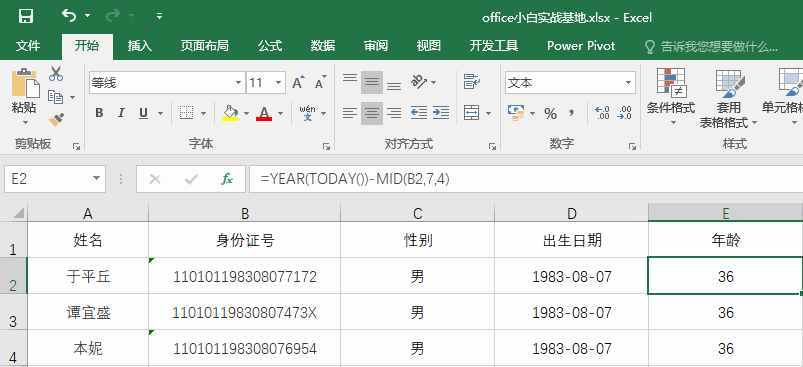Switch to the 页面布局 ribbon tab
Image resolution: width=803 pixels, height=367 pixels.
pos(204,46)
